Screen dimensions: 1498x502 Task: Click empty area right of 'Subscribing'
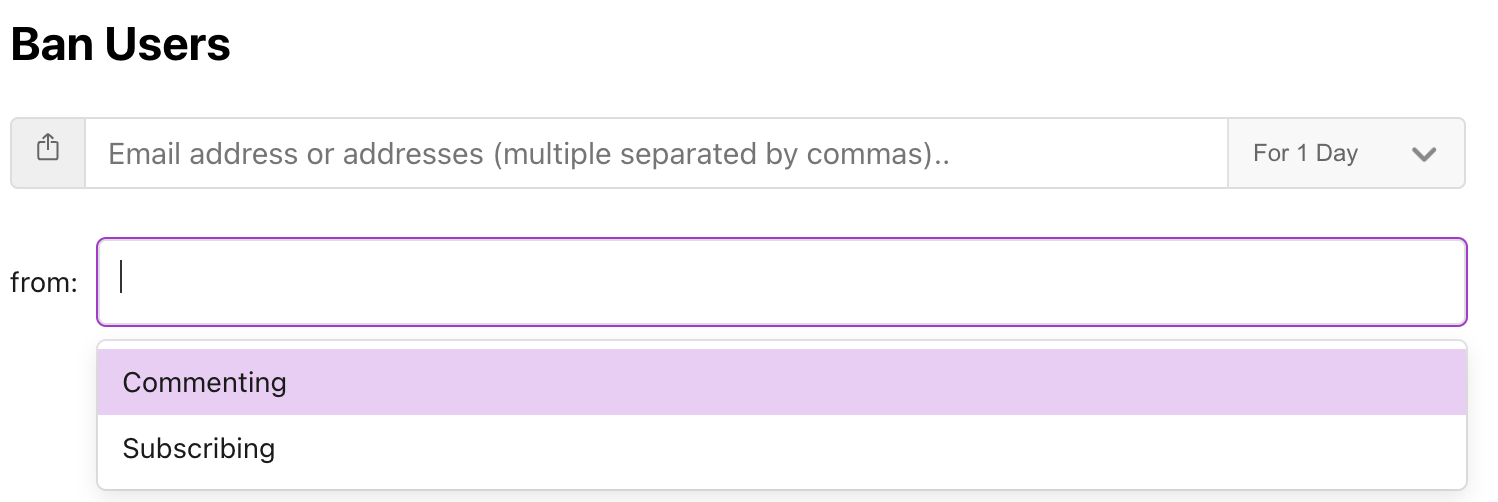pyautogui.click(x=870, y=448)
